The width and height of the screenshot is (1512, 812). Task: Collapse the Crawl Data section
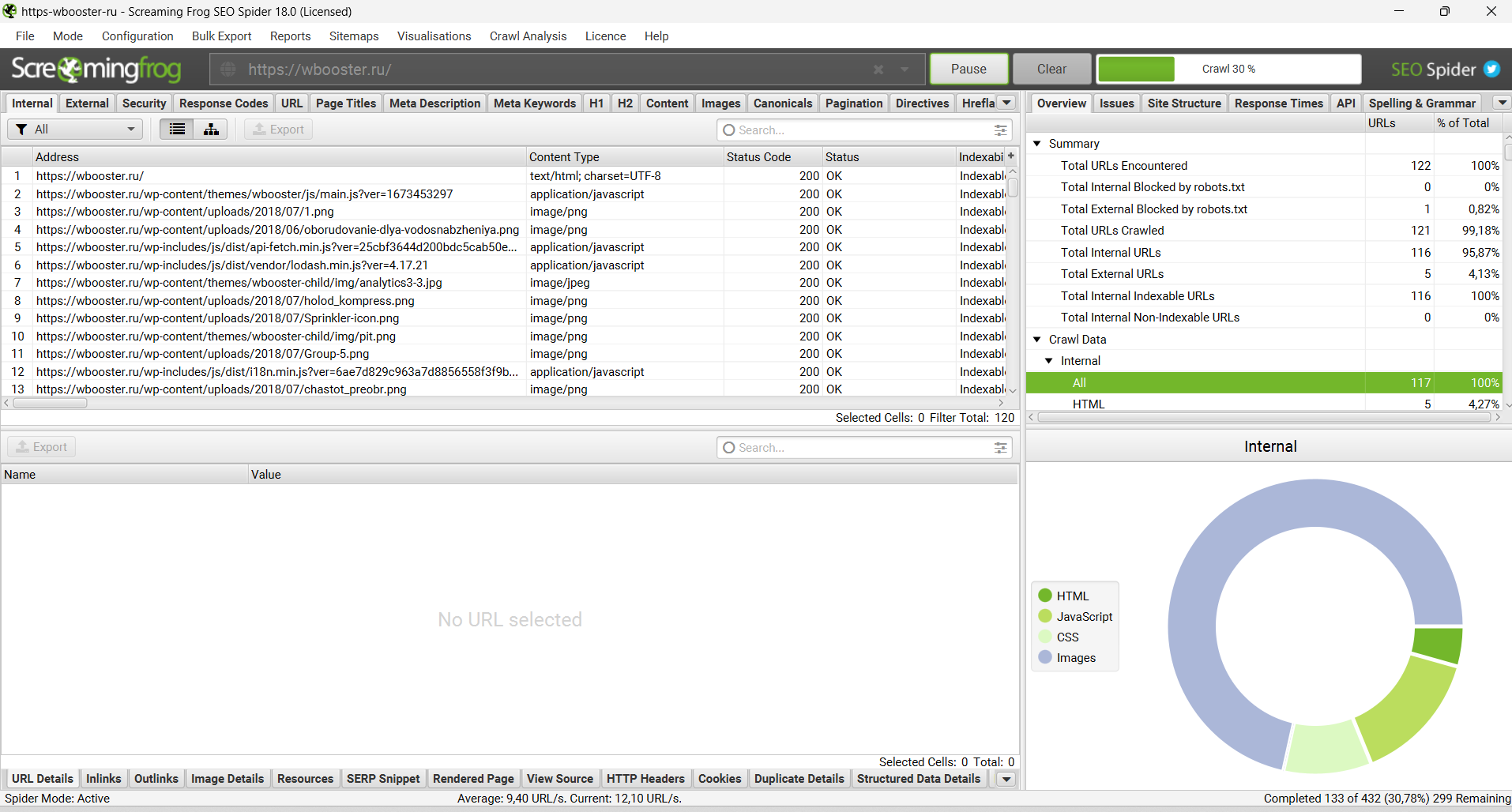[x=1037, y=340]
